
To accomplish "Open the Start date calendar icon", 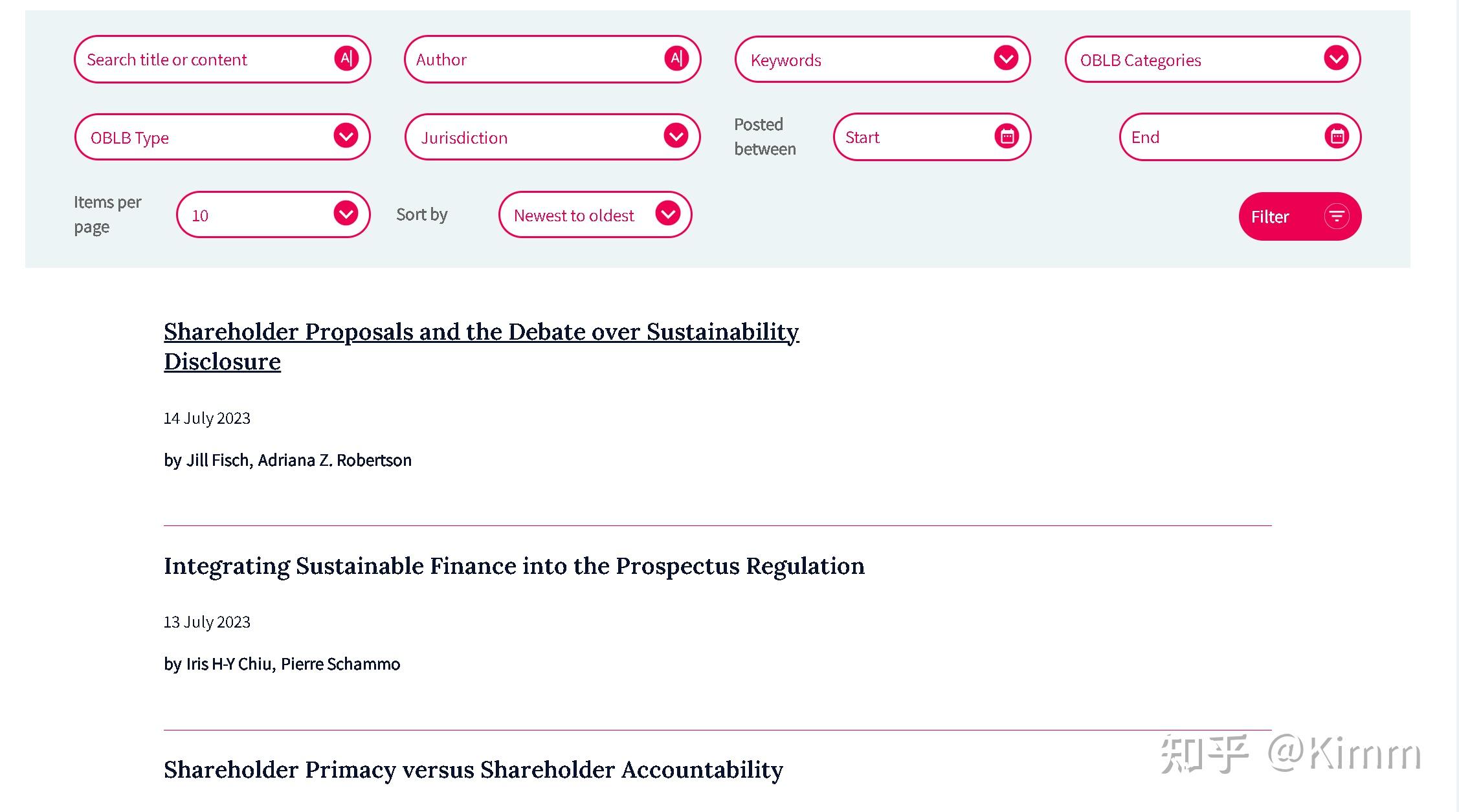I will pos(1007,137).
